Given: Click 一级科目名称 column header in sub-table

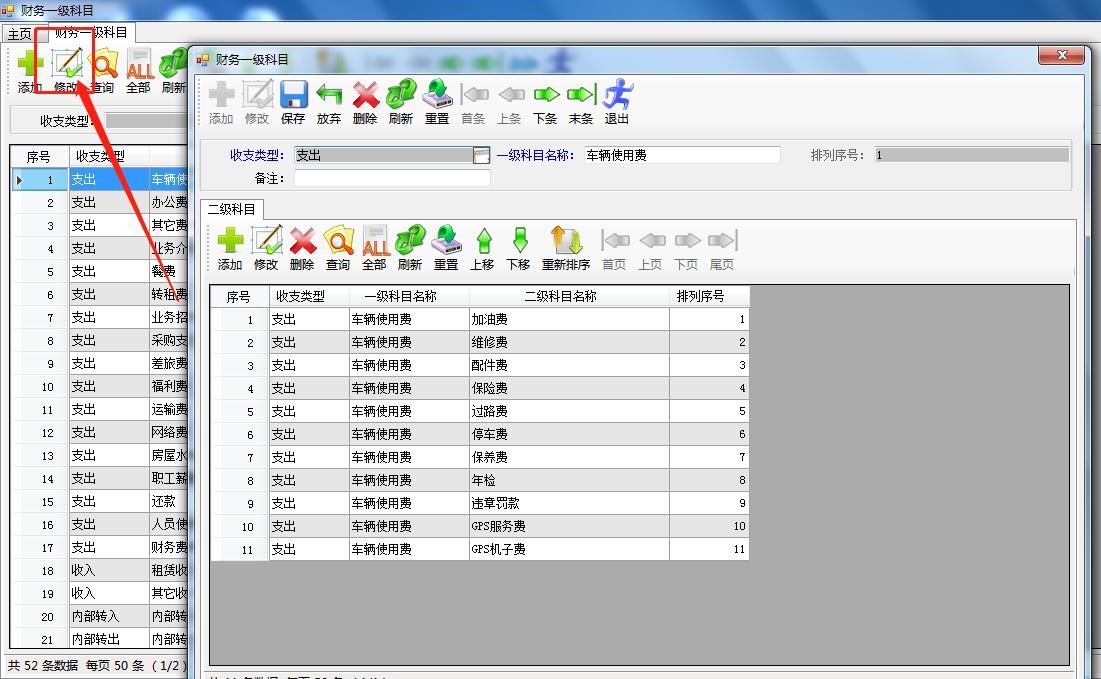Looking at the screenshot, I should pos(409,296).
